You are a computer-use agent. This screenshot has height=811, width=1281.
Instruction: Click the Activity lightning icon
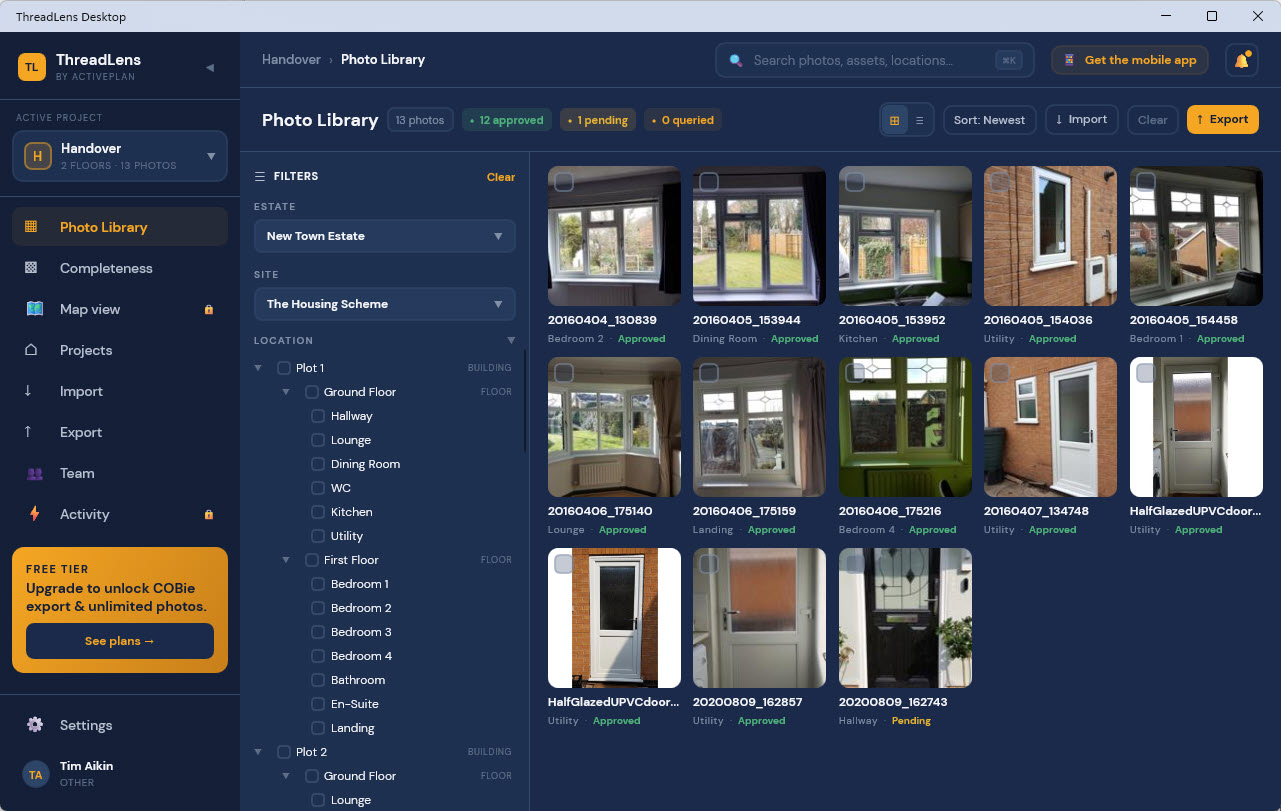click(x=34, y=514)
